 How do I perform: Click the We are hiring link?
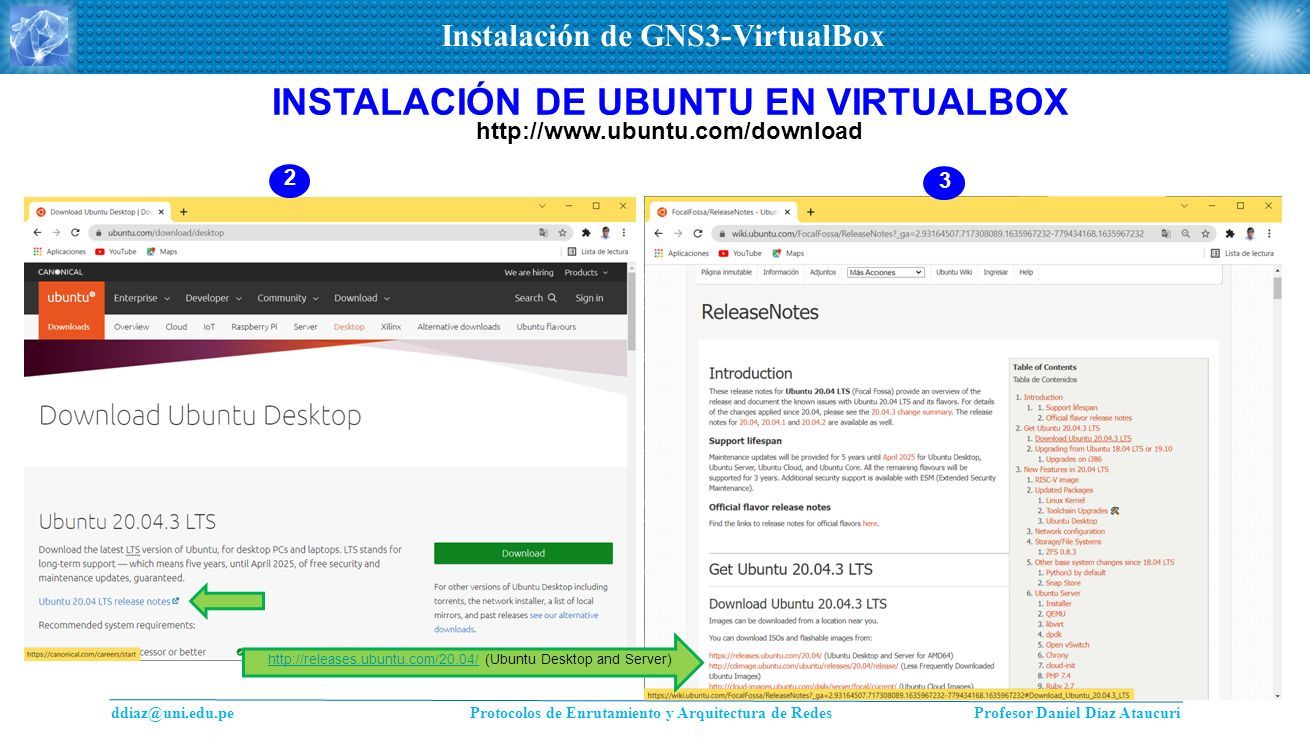pyautogui.click(x=529, y=272)
